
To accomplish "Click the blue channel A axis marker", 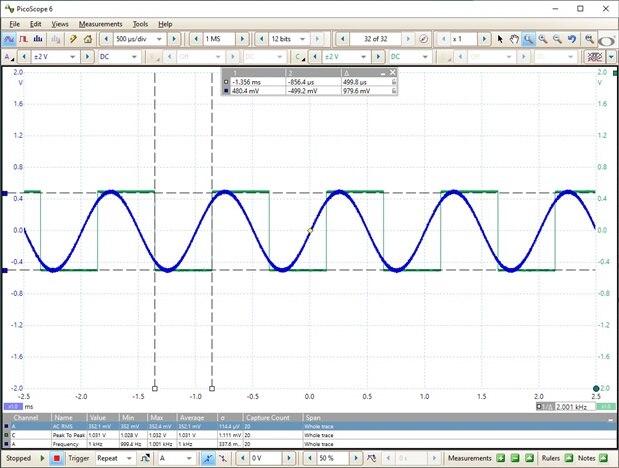I will pyautogui.click(x=4, y=194).
